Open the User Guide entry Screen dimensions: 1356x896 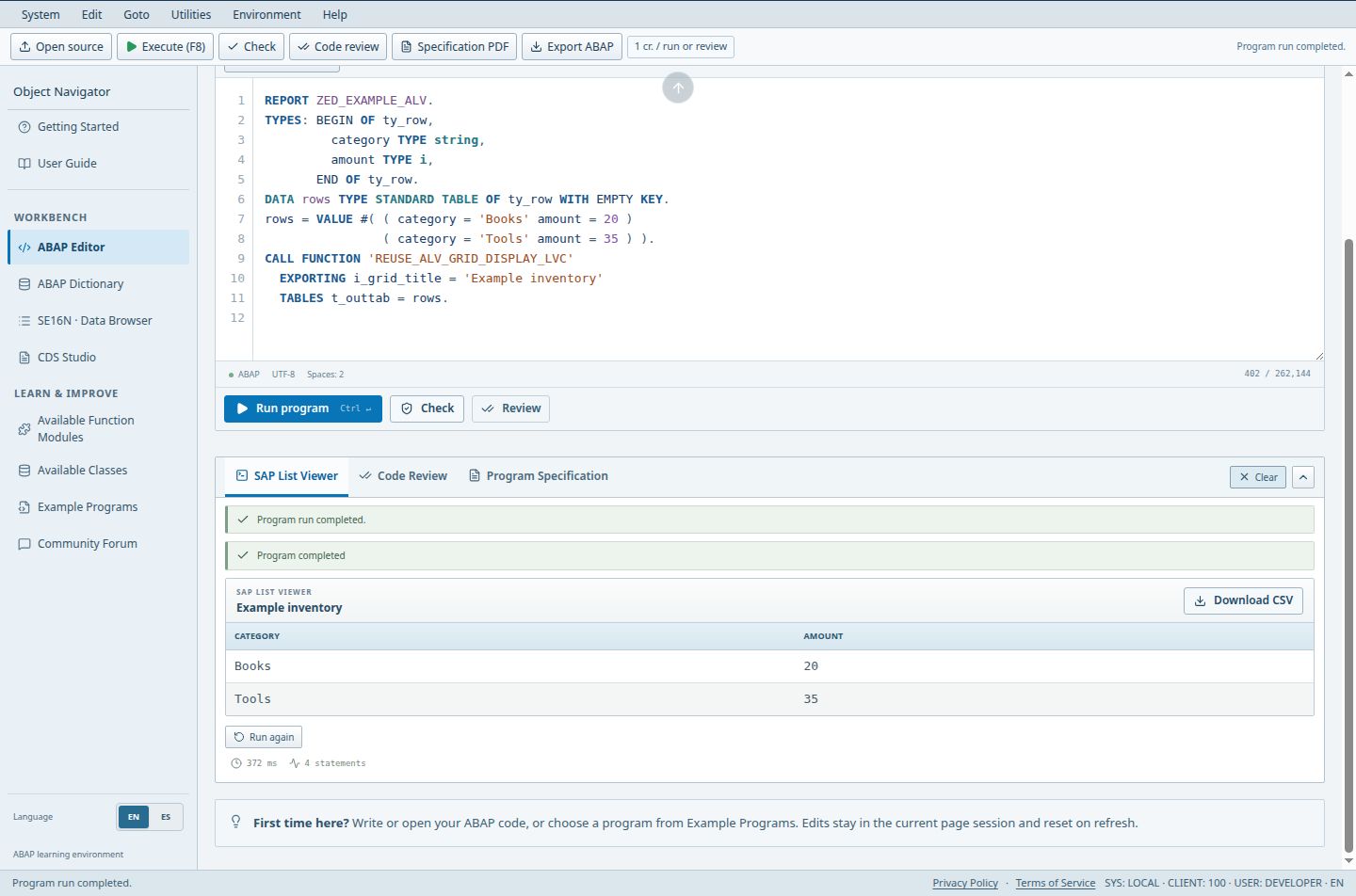coord(98,164)
